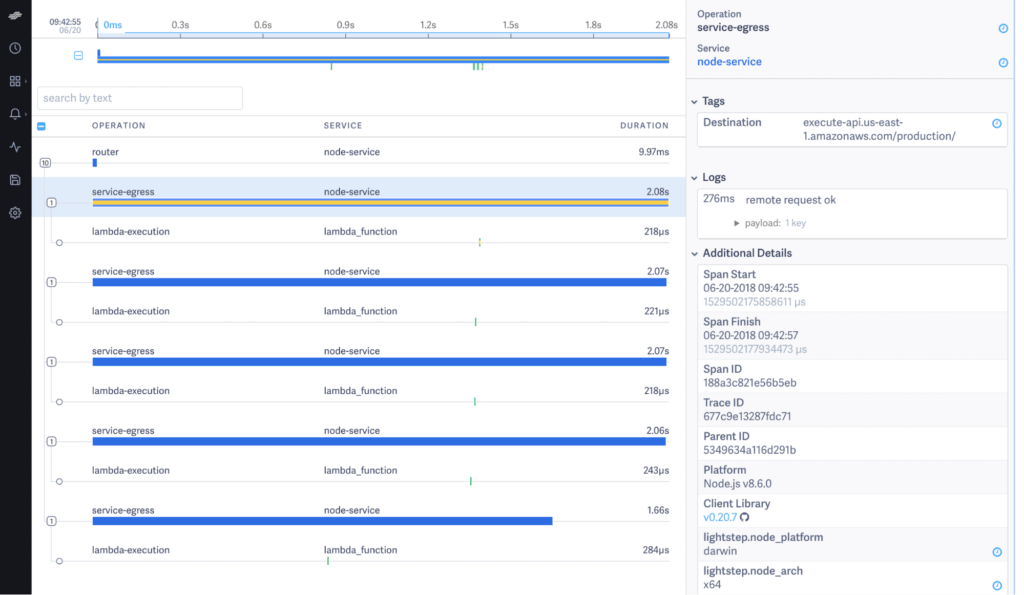Click the LightStep logo at sidebar top
1024x595 pixels.
coord(15,15)
